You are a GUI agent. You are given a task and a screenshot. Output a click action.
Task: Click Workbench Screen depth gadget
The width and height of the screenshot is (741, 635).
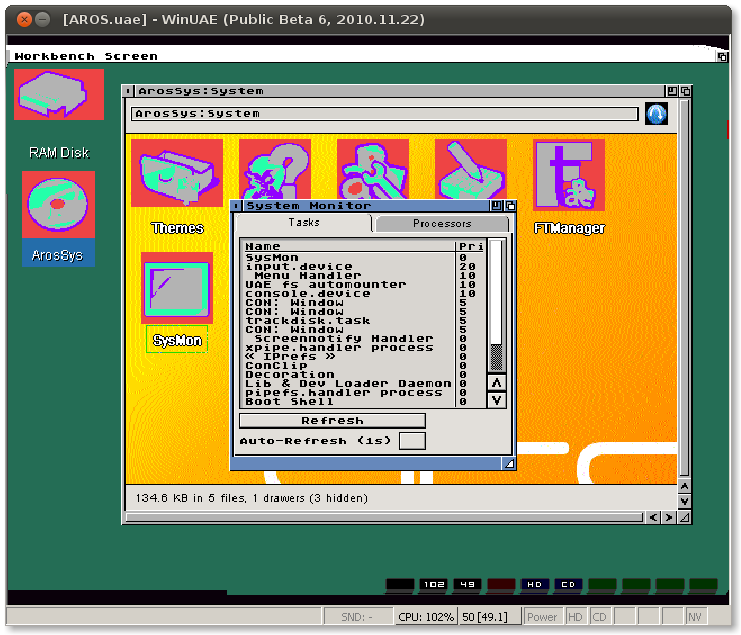[x=722, y=57]
